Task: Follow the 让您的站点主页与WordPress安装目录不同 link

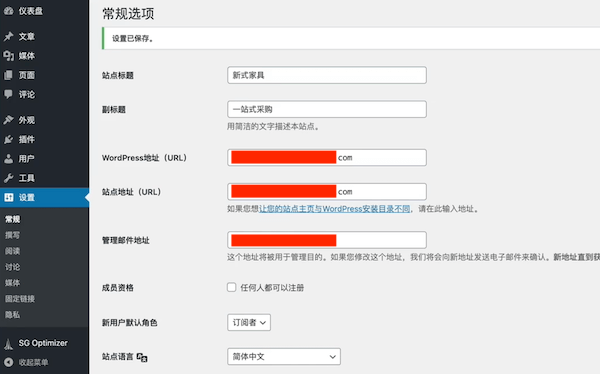Action: pos(334,209)
